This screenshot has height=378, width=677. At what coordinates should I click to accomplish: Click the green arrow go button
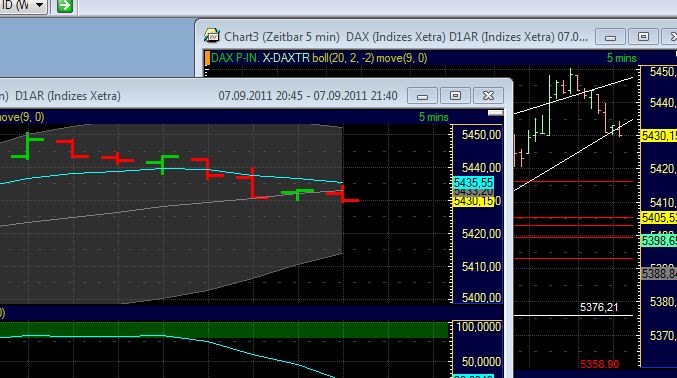coord(65,6)
